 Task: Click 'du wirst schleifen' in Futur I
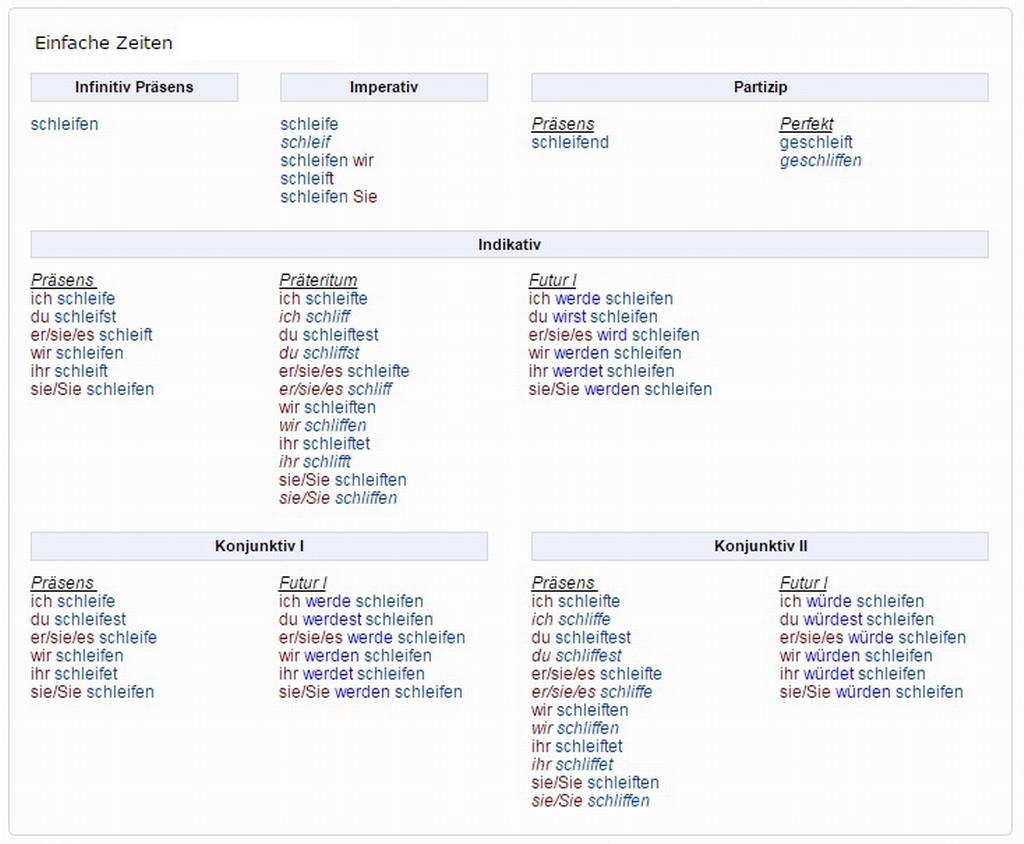point(593,317)
